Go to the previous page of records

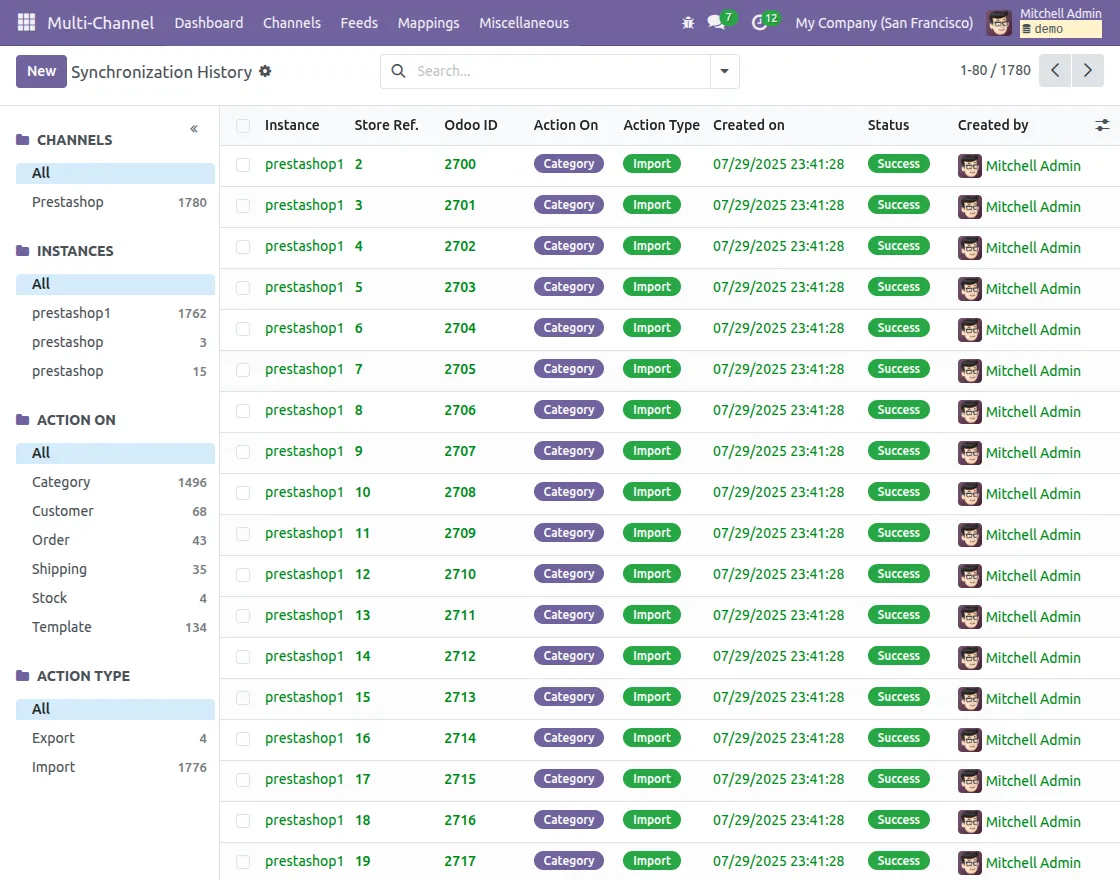tap(1055, 71)
